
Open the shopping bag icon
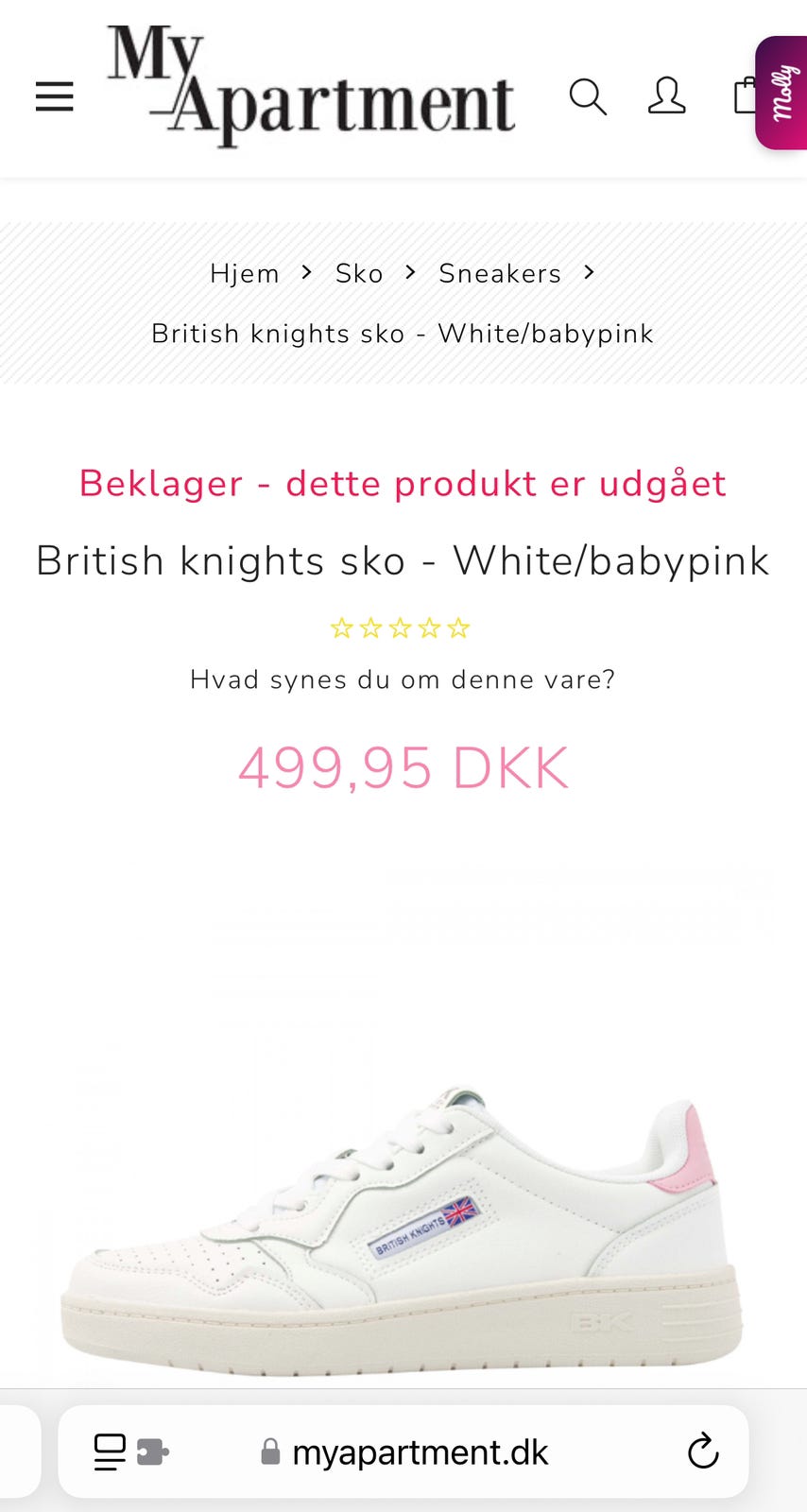coord(746,95)
